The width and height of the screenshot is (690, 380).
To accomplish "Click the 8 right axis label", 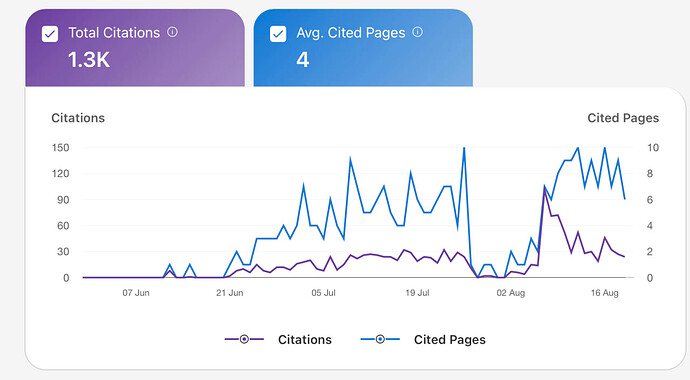I will click(650, 174).
